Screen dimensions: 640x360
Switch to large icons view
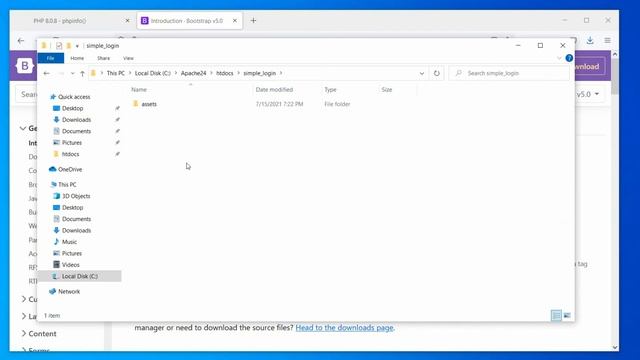567,316
